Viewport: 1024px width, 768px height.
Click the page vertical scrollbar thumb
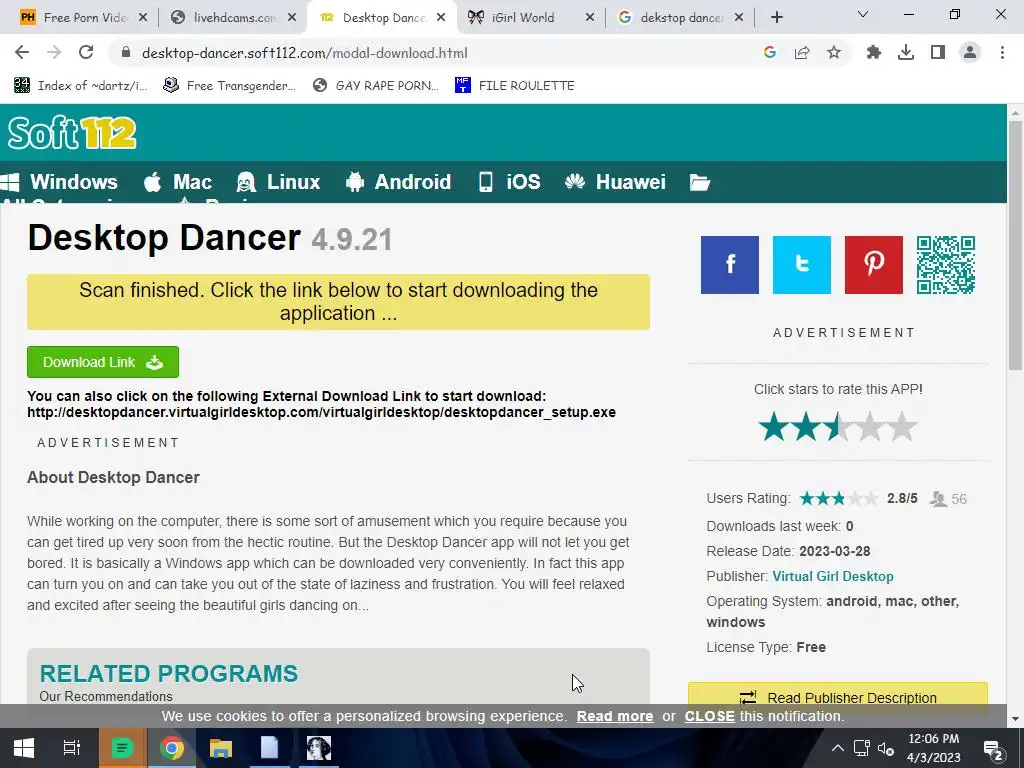1016,245
